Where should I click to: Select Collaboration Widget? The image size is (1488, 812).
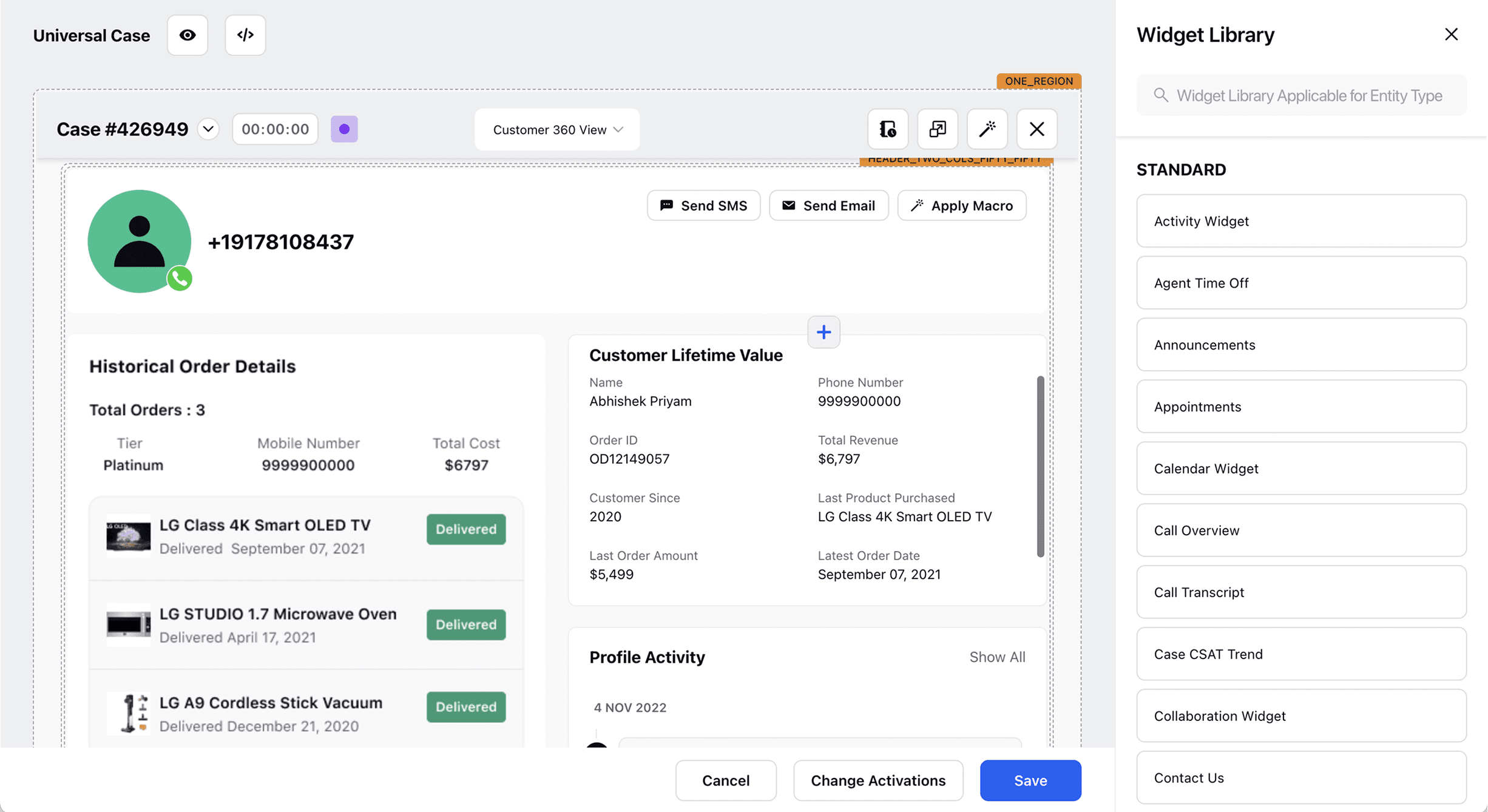(x=1302, y=716)
